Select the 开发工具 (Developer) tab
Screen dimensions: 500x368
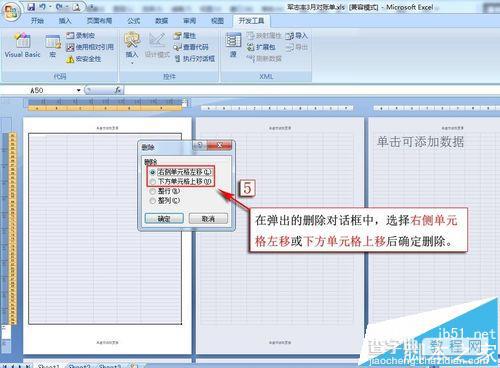point(251,21)
